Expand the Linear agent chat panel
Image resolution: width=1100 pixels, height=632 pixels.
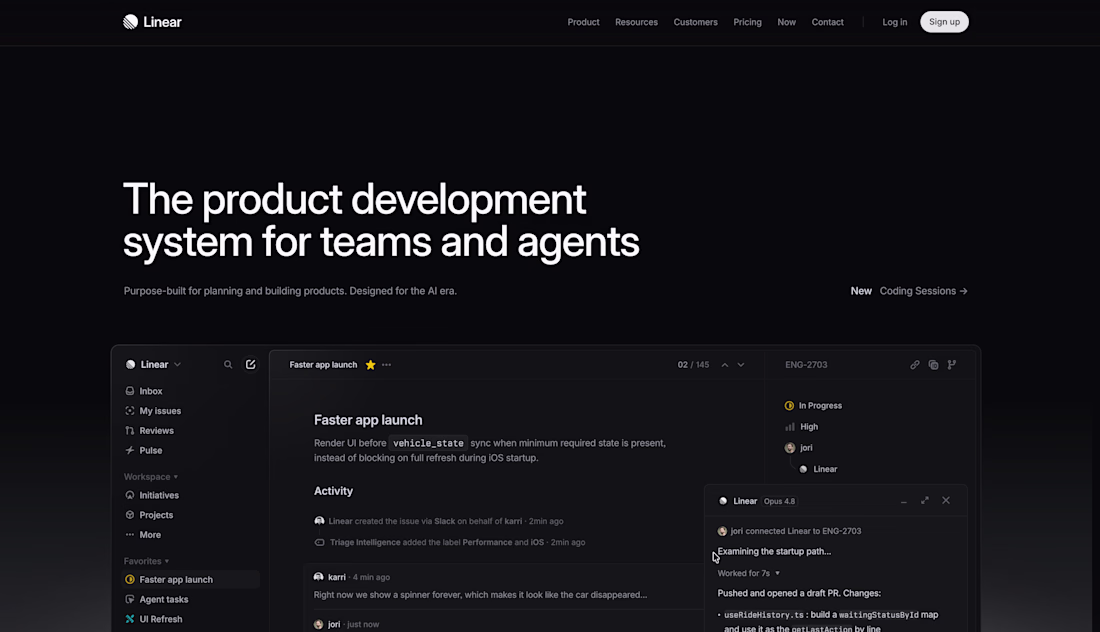(925, 501)
